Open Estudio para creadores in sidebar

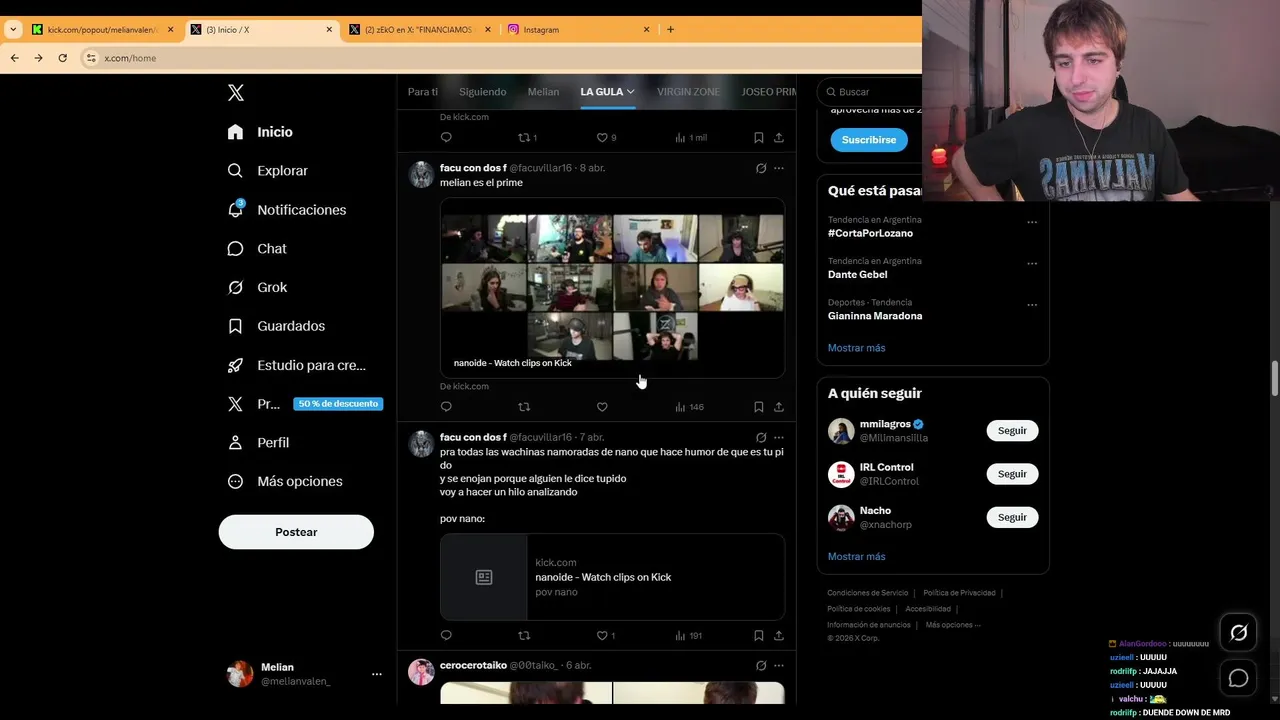coord(296,366)
